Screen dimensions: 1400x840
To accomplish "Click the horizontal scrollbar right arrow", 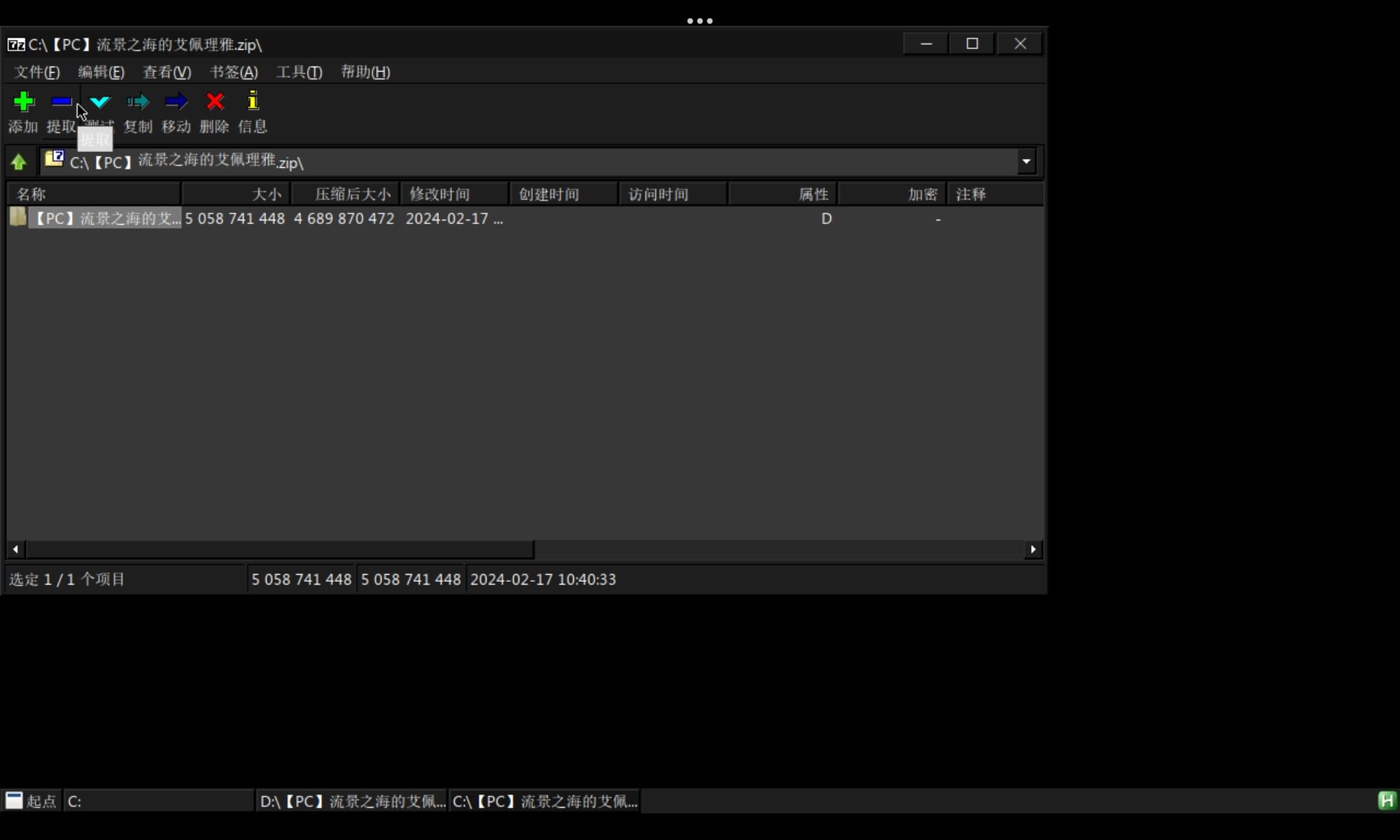I will 1033,549.
